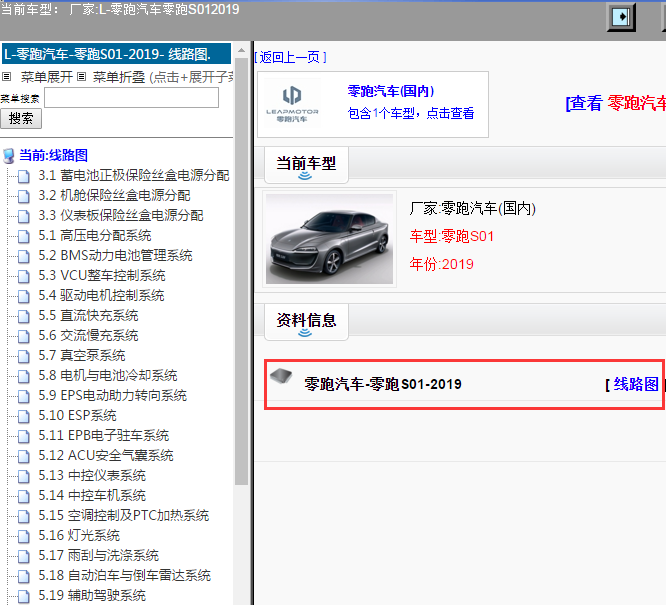Open 5.12 ACU安全气囊系统 entry
This screenshot has width=666, height=605.
click(x=106, y=455)
